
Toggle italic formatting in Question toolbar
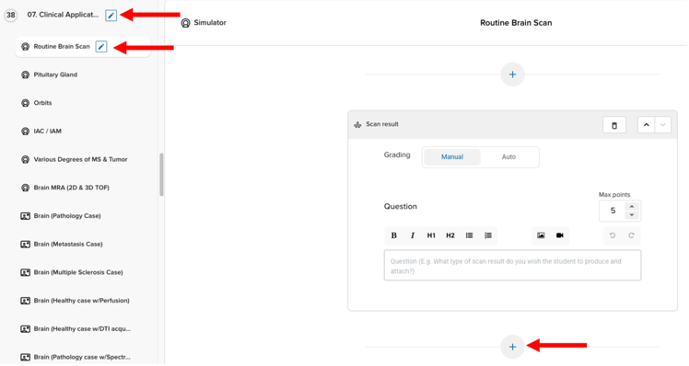[412, 236]
